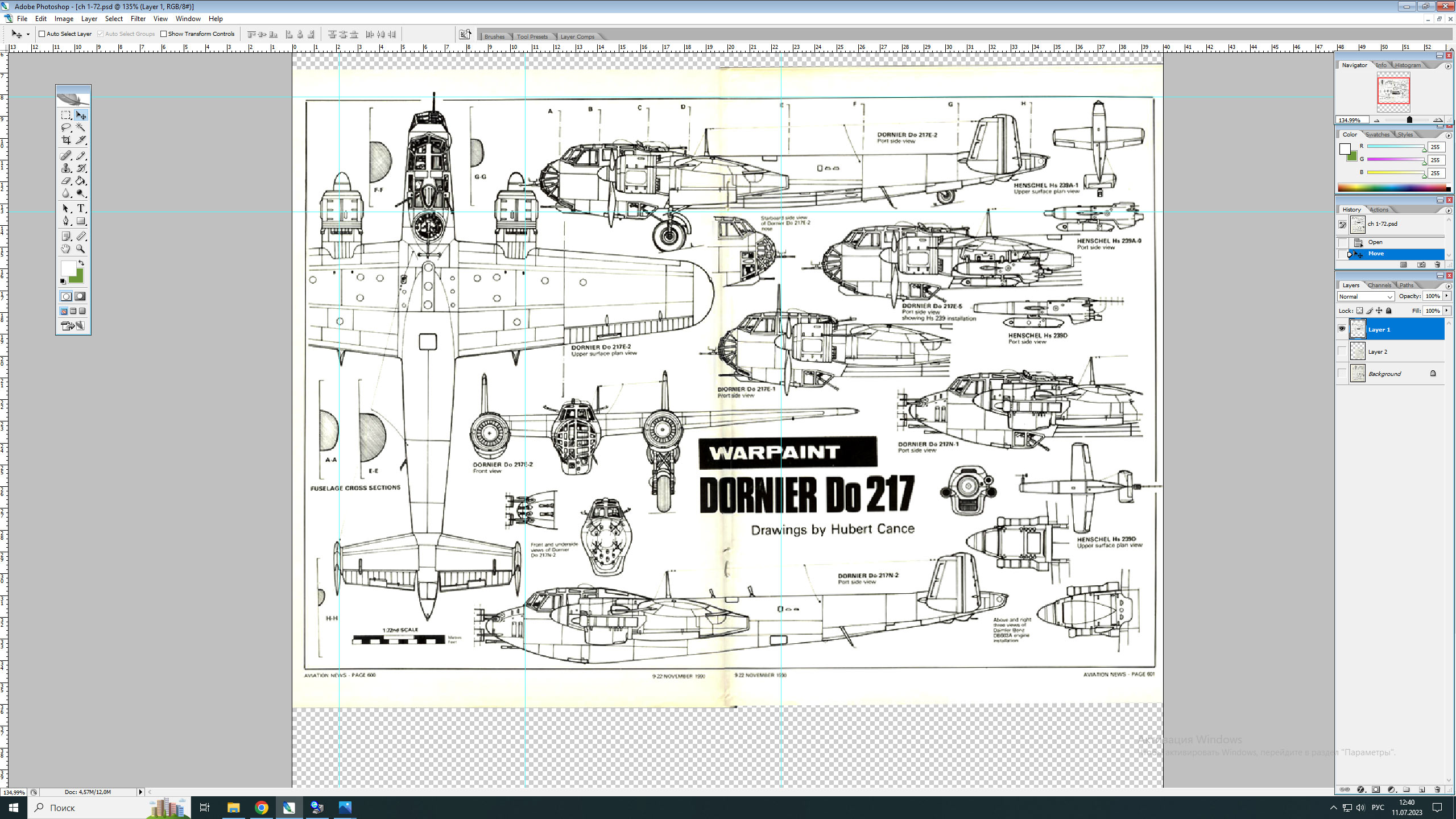
Task: Hide Layer 1 using its eye icon
Action: [1342, 329]
